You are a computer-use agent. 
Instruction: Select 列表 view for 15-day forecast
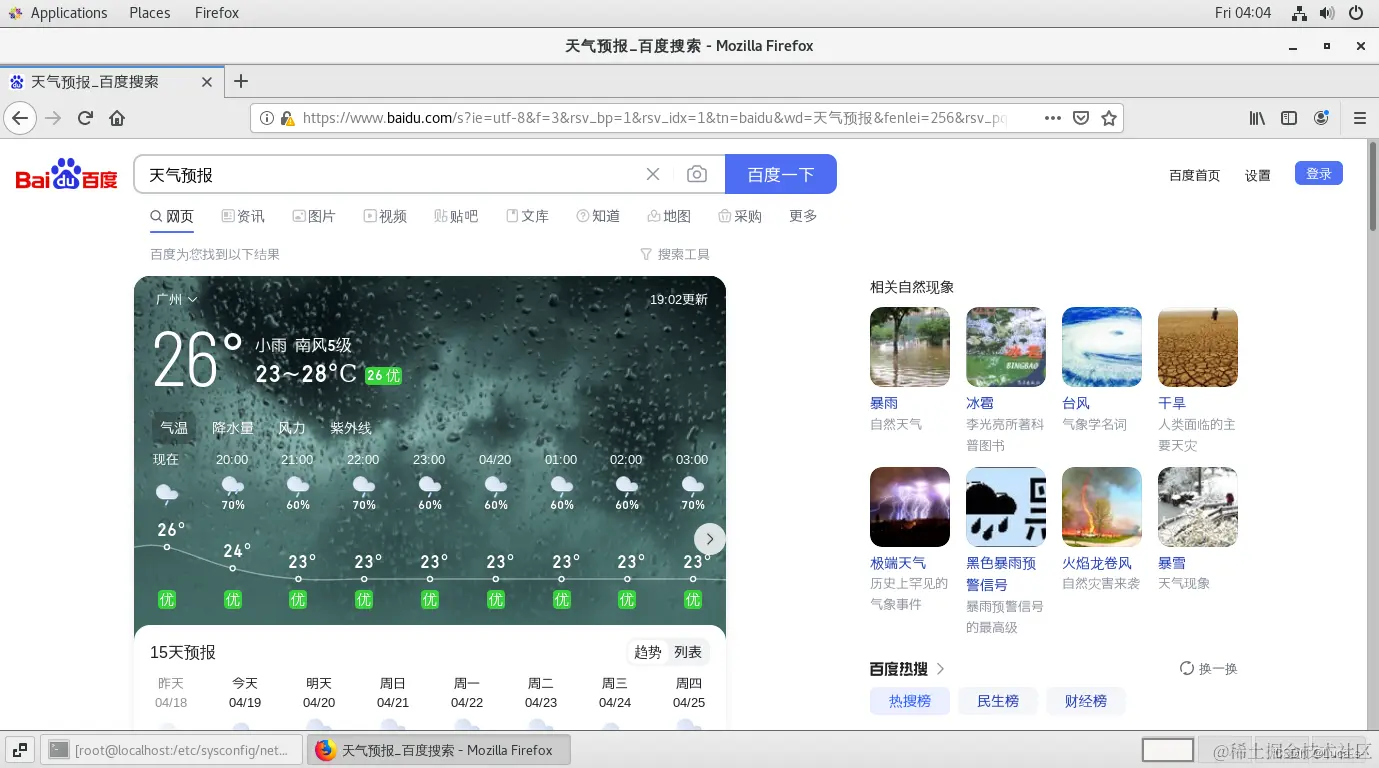tap(688, 652)
